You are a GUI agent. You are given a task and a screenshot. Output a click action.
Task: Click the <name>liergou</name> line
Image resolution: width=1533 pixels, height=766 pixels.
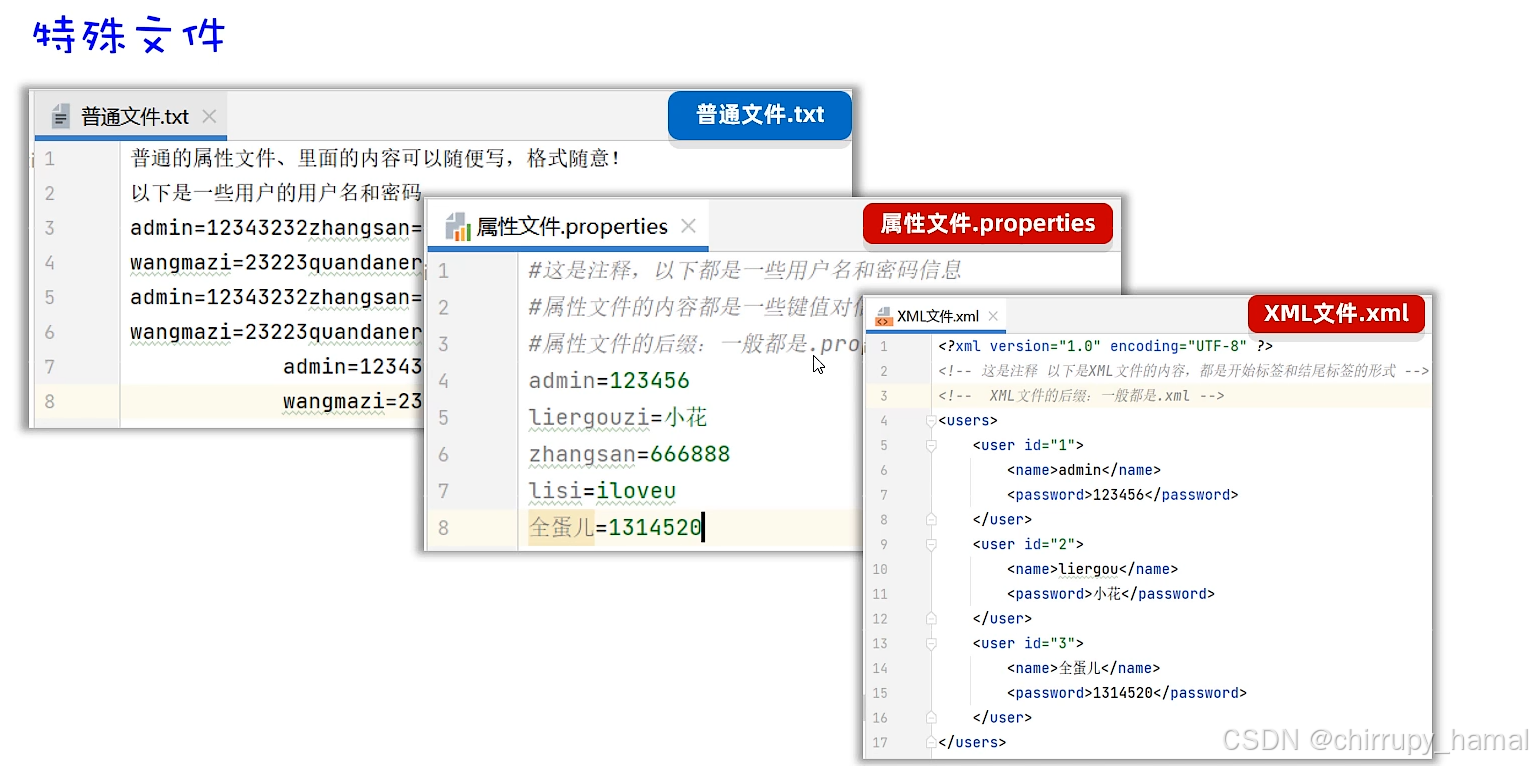pyautogui.click(x=1092, y=569)
